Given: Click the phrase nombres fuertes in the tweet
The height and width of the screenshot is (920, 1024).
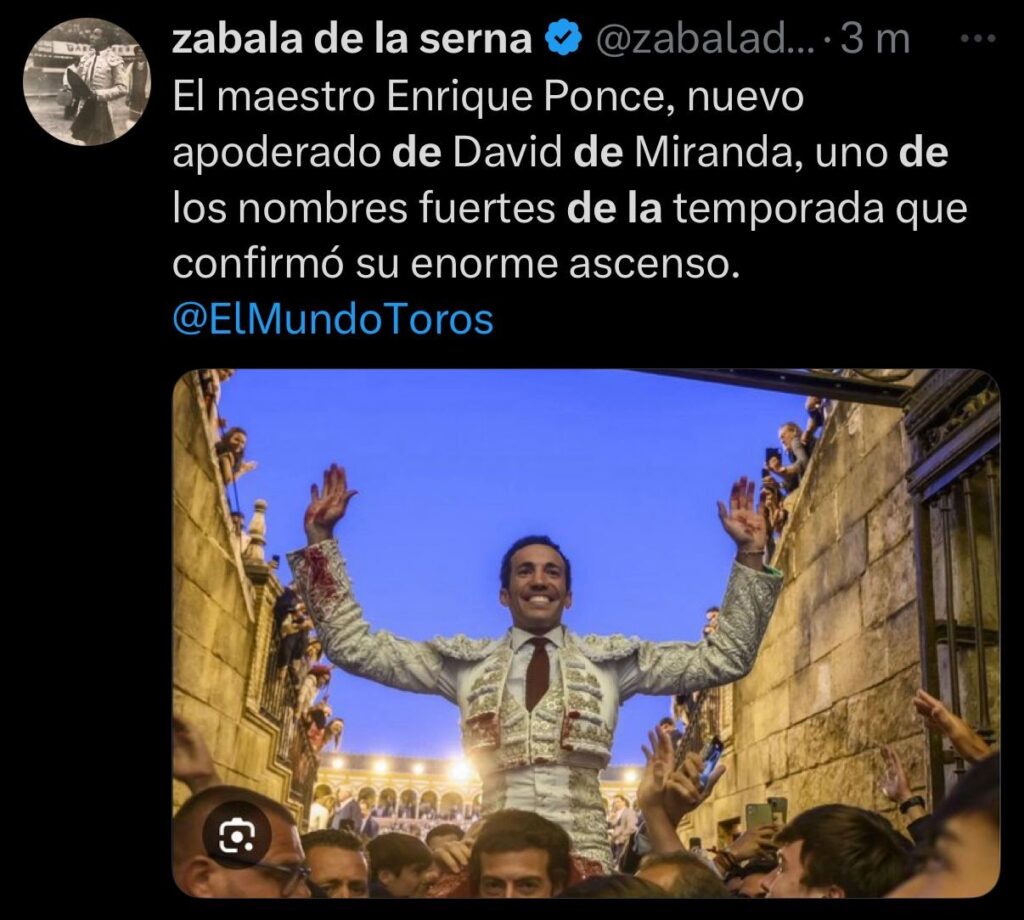Looking at the screenshot, I should [396, 208].
